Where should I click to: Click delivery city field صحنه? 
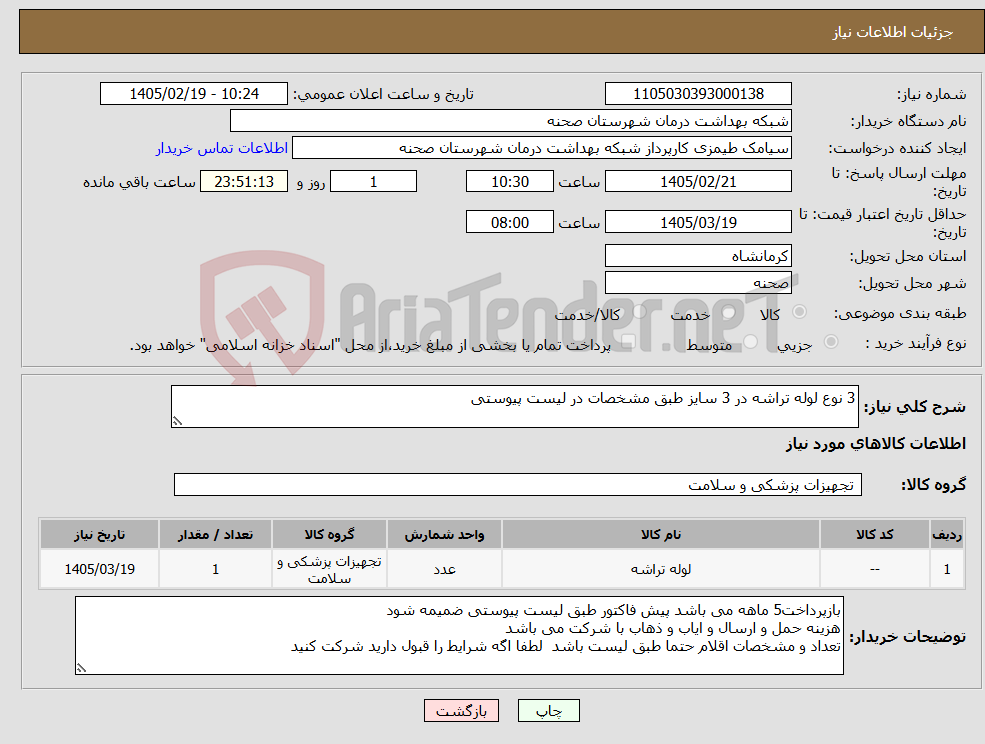[x=698, y=283]
